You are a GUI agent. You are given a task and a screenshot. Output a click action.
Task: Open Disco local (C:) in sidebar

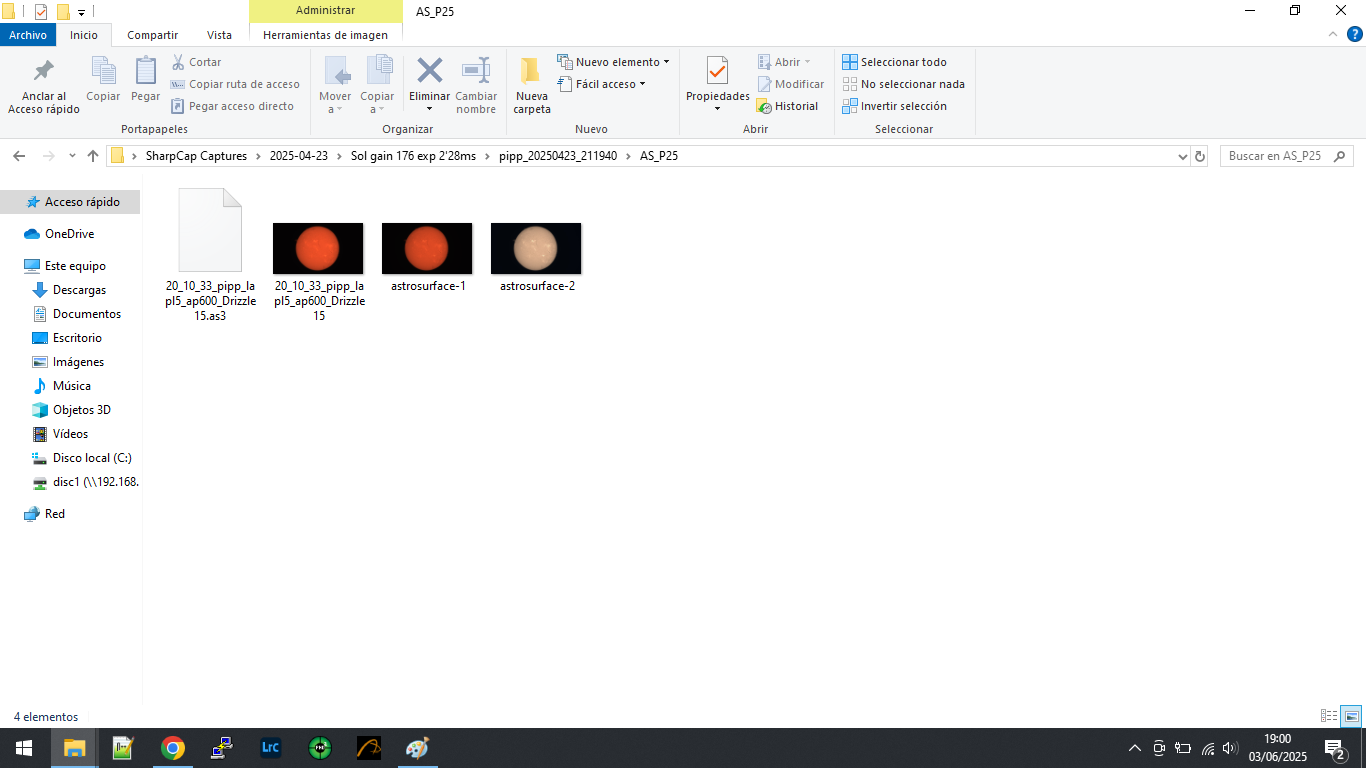(x=91, y=458)
